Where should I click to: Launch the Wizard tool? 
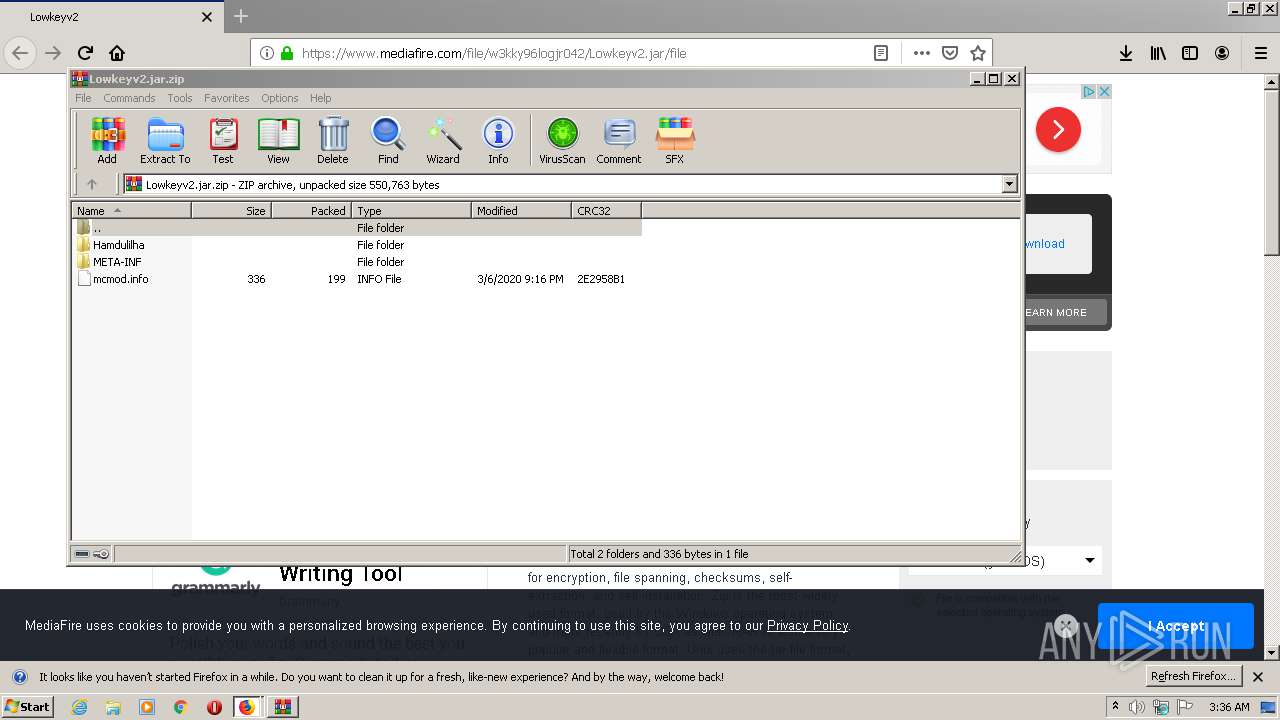coord(443,140)
